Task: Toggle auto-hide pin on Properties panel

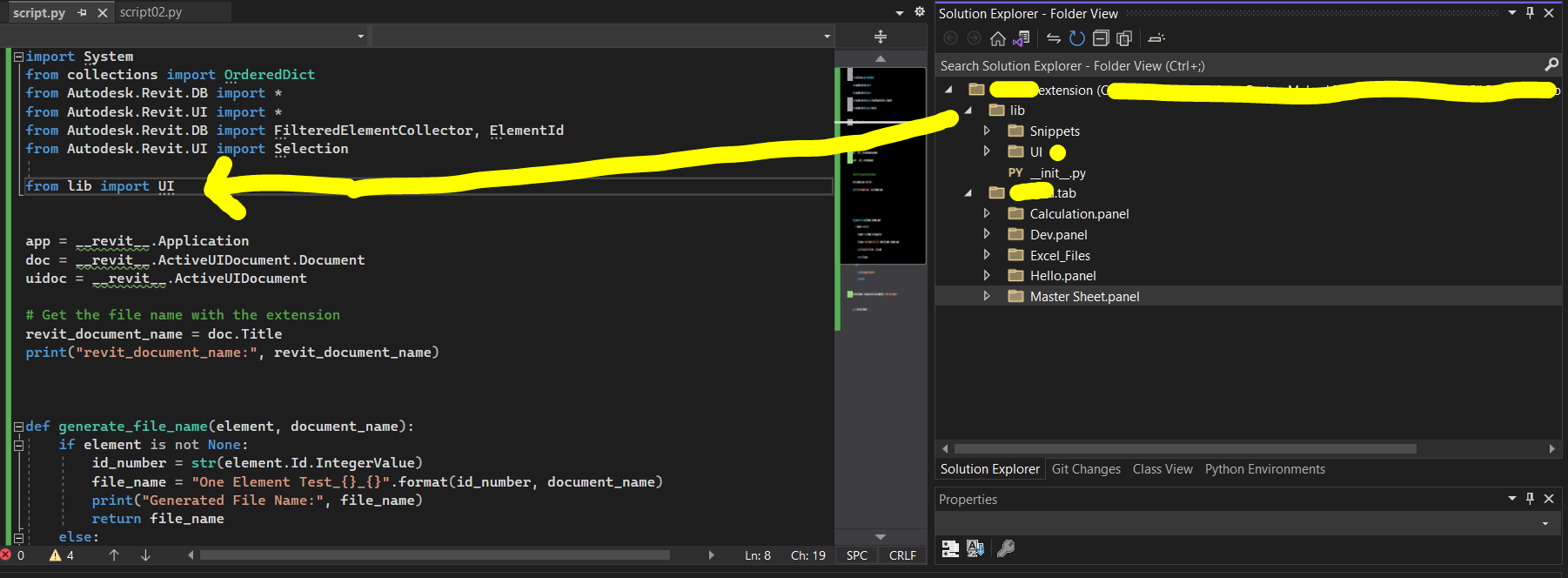Action: tap(1531, 499)
